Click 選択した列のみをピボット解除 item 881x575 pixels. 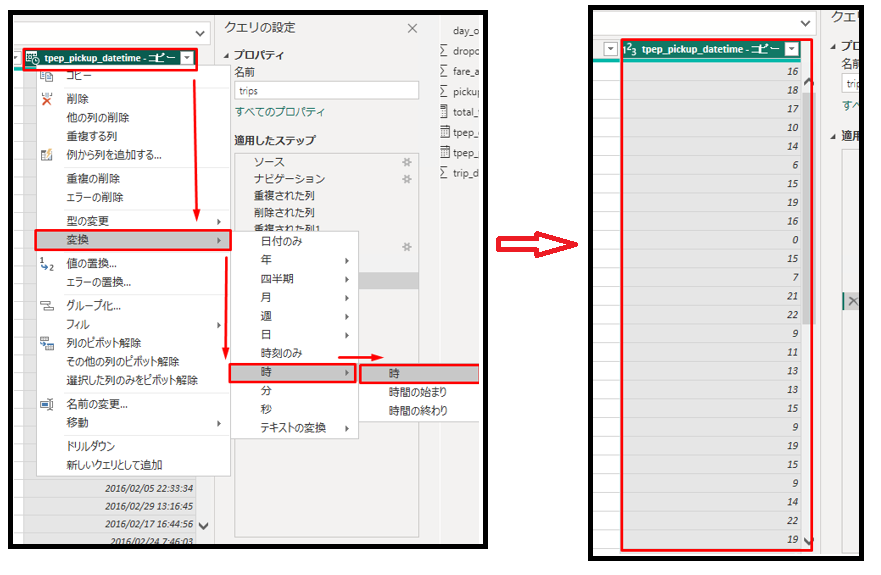tap(132, 381)
